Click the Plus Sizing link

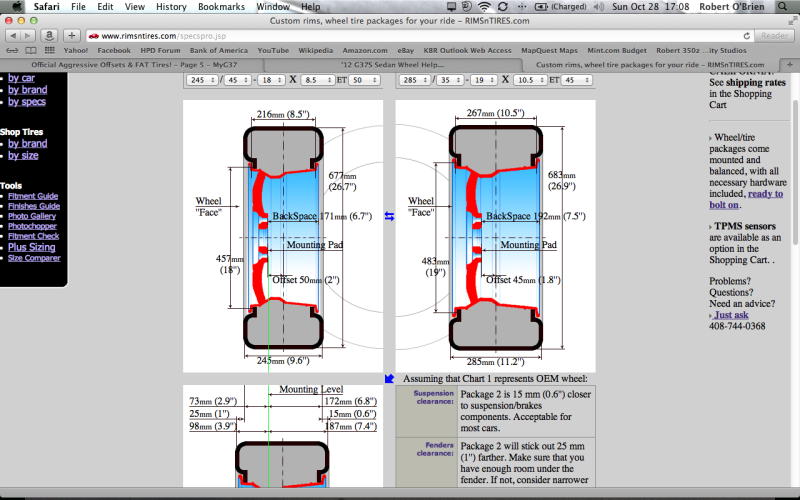point(32,246)
